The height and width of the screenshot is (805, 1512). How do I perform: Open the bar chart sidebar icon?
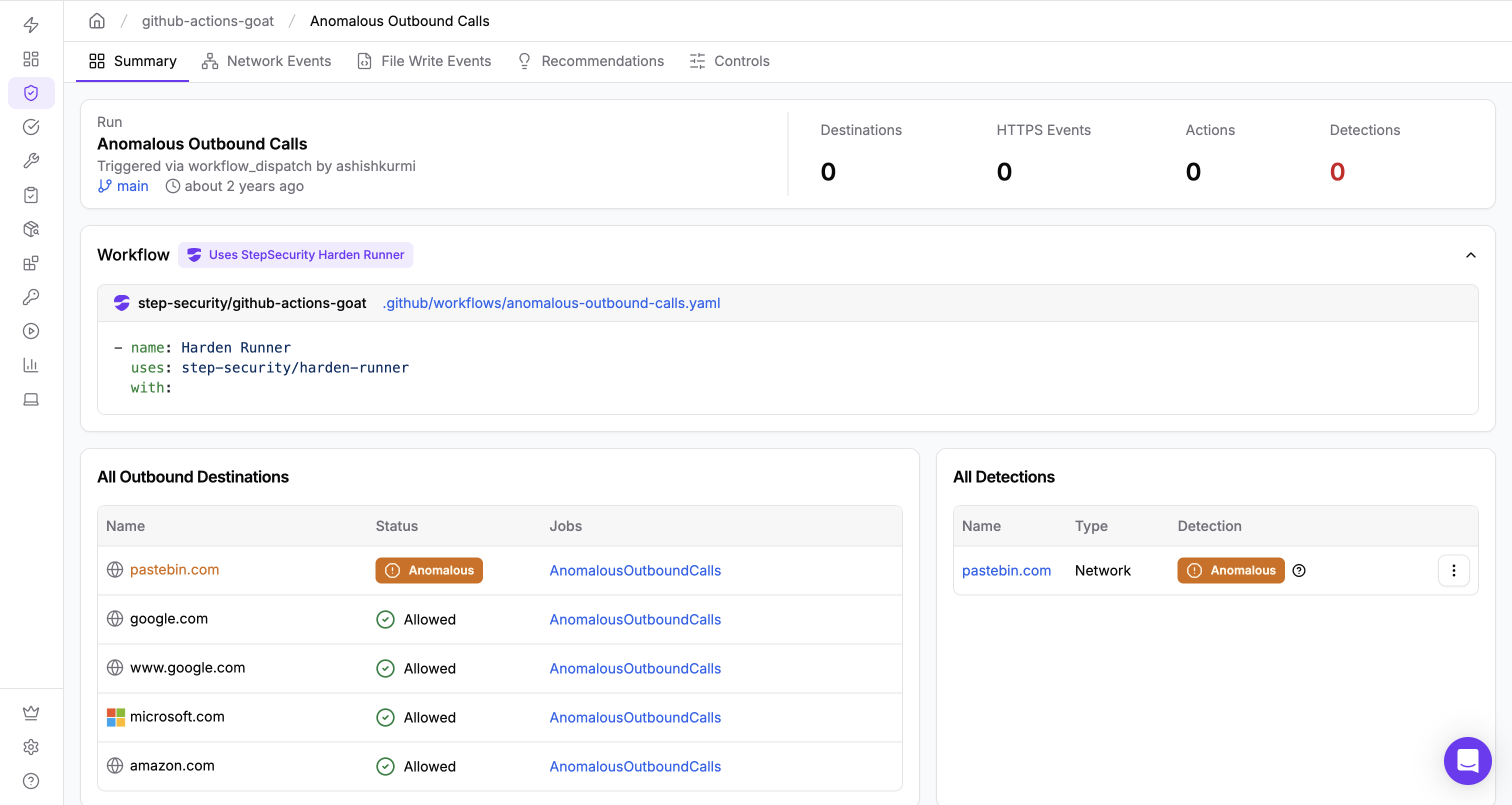[x=31, y=364]
